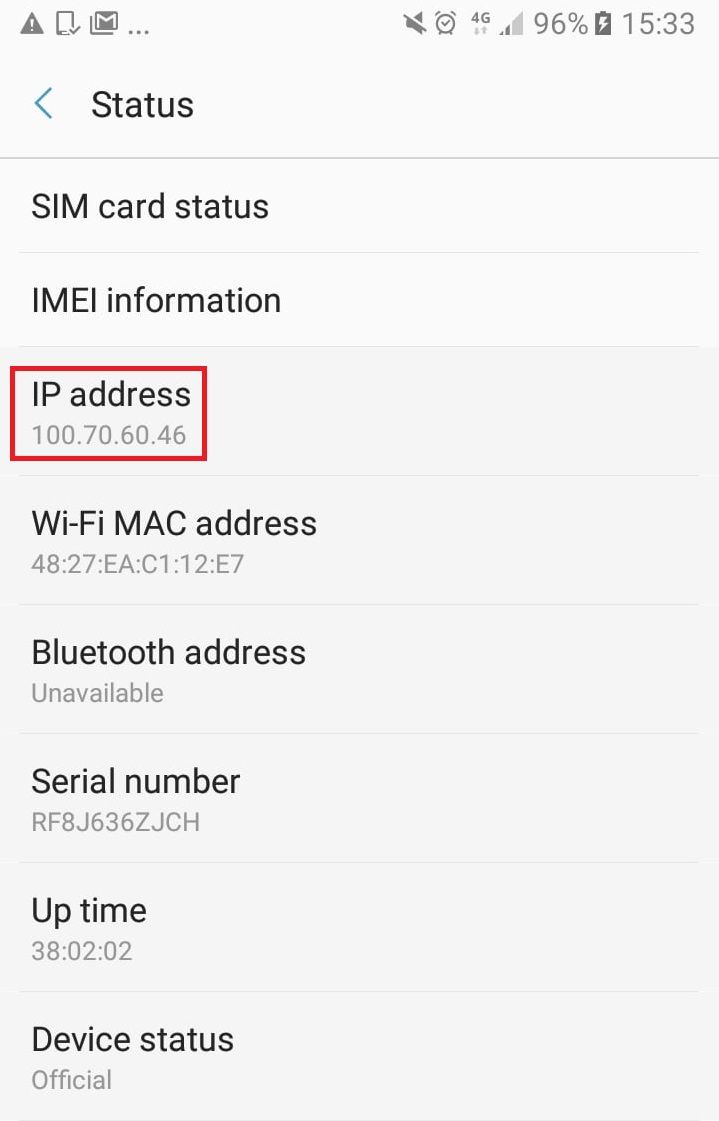Viewport: 719px width, 1121px height.
Task: Open SIM card status
Action: (360, 206)
